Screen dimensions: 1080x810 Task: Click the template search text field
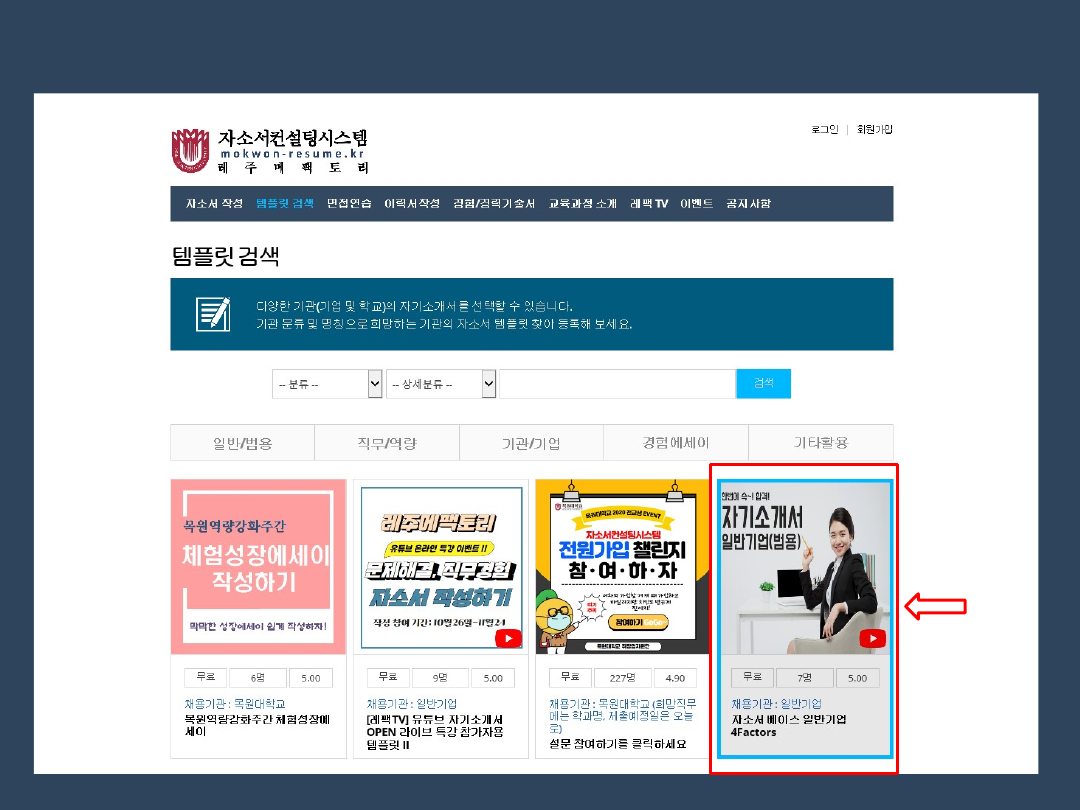tap(617, 384)
